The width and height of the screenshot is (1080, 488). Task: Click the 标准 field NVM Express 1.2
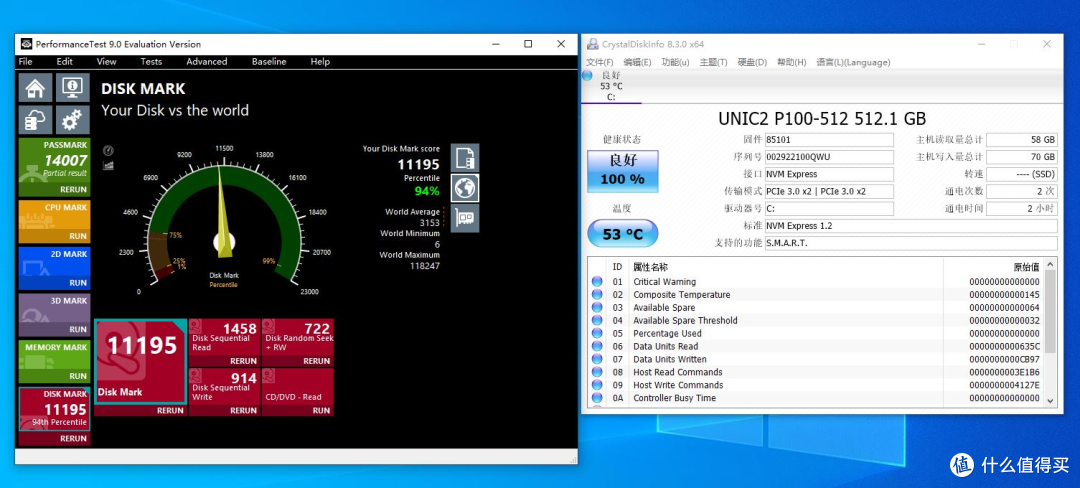(x=911, y=226)
